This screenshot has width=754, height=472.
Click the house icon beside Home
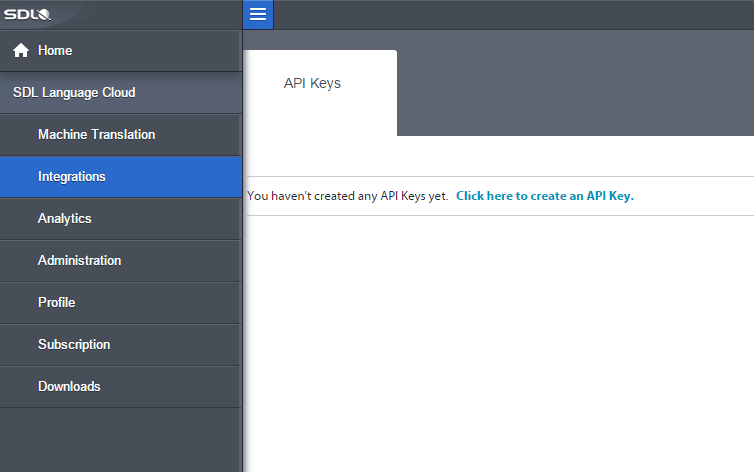click(x=20, y=51)
